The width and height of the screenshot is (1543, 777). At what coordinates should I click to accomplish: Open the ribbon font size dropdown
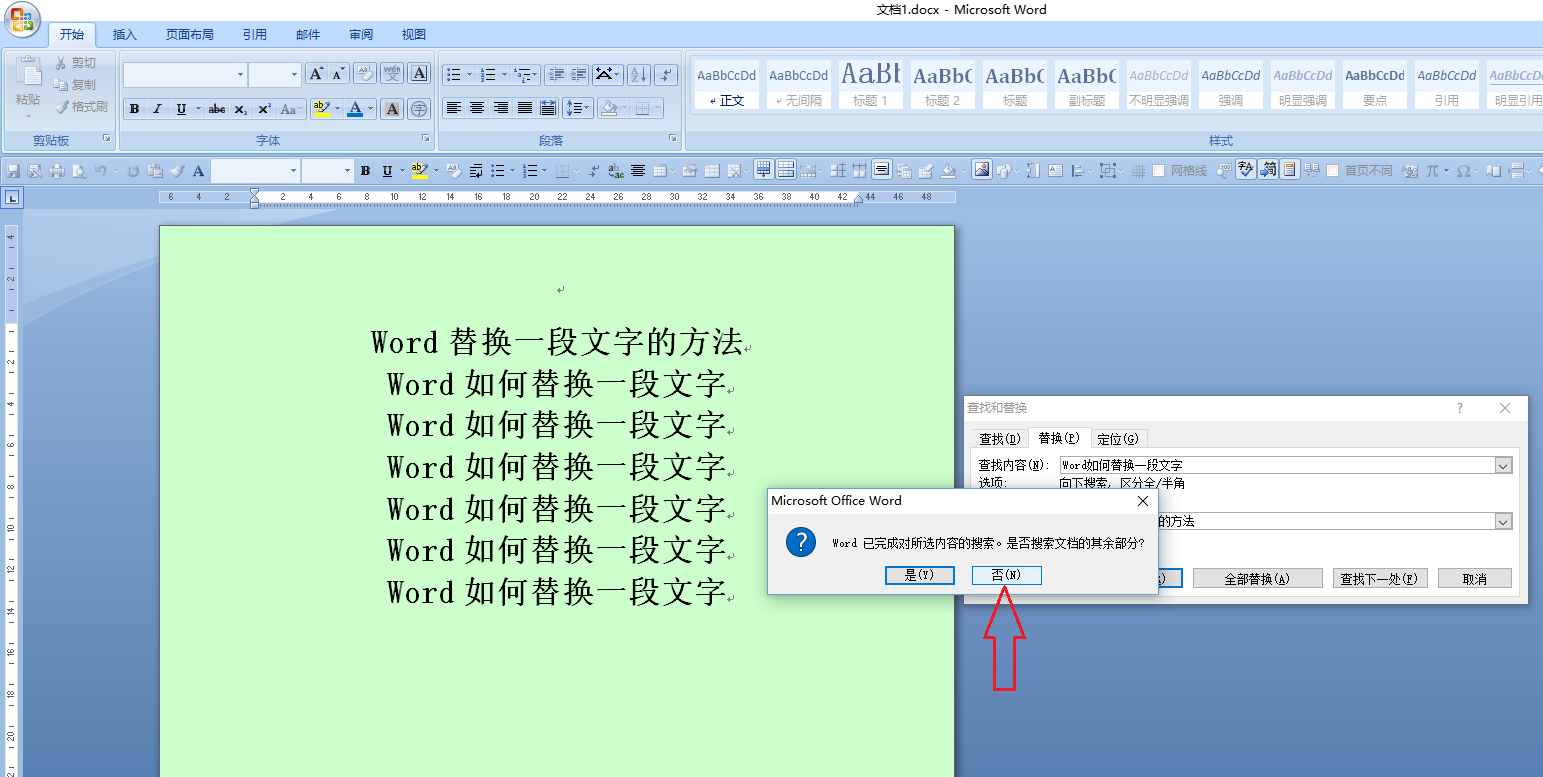(294, 74)
